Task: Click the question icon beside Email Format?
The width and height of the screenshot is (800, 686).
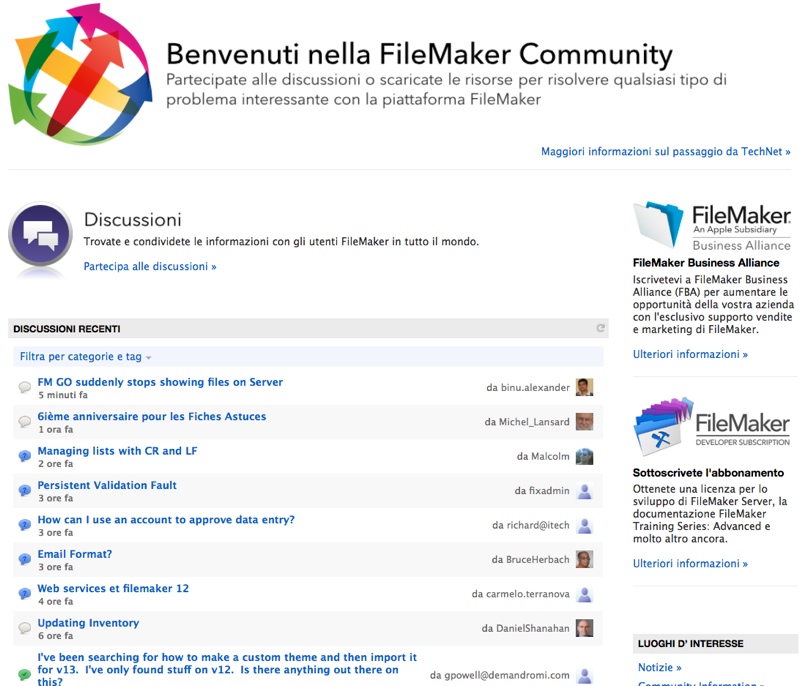Action: point(24,560)
